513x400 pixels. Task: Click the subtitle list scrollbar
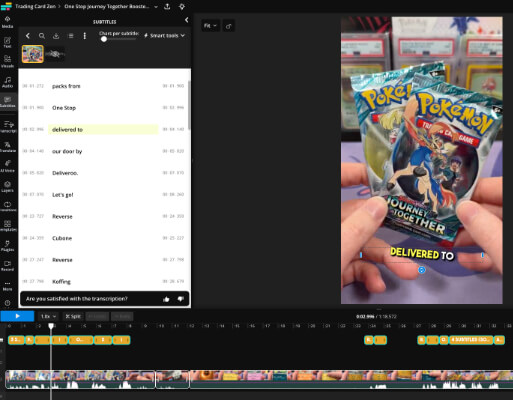[x=189, y=105]
